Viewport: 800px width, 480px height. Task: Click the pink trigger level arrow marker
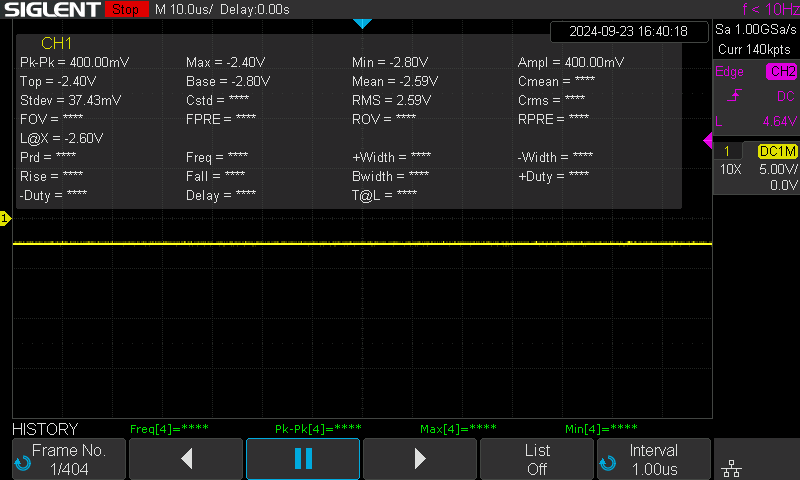coord(708,142)
